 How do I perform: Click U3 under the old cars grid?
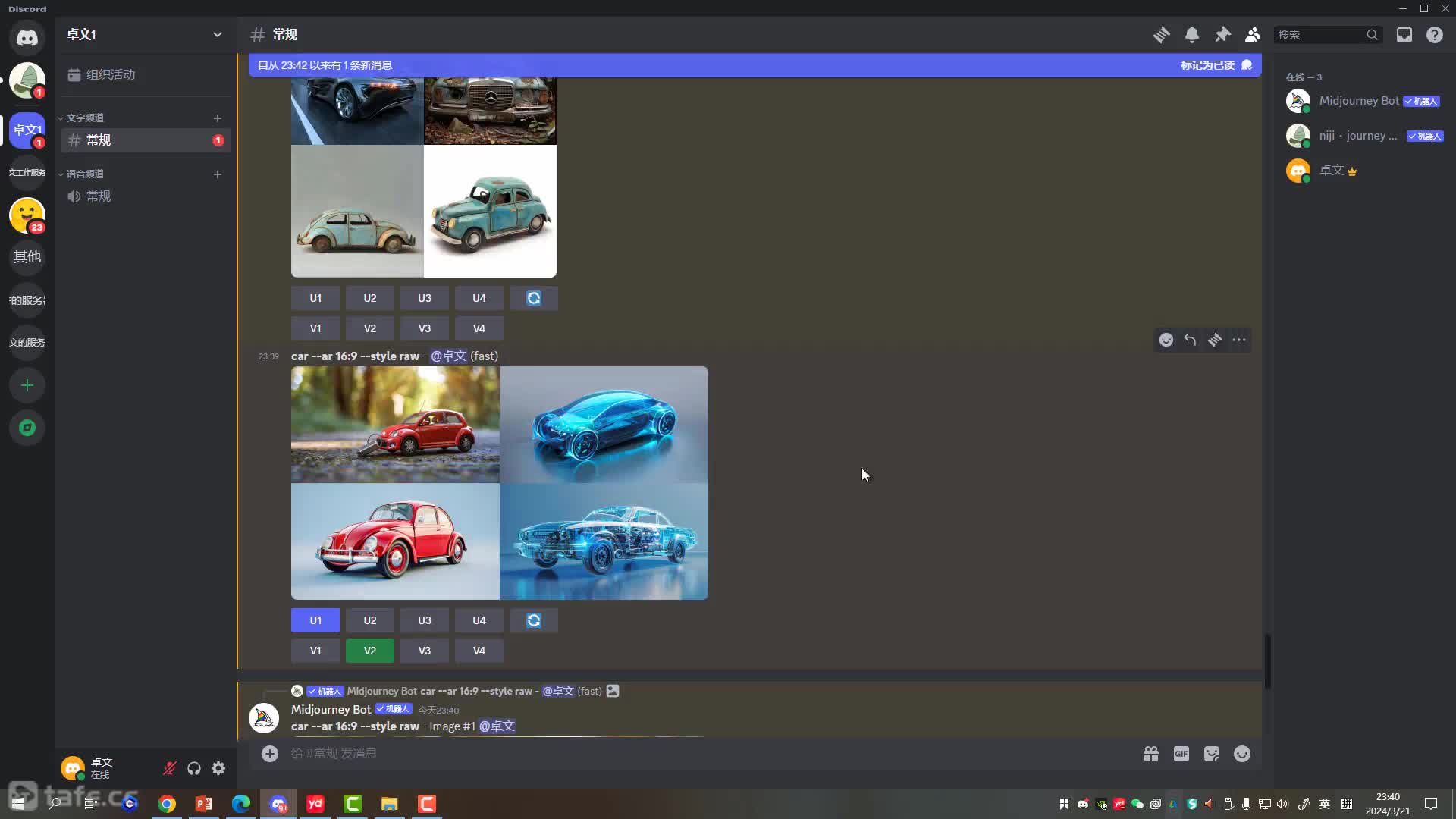point(425,298)
